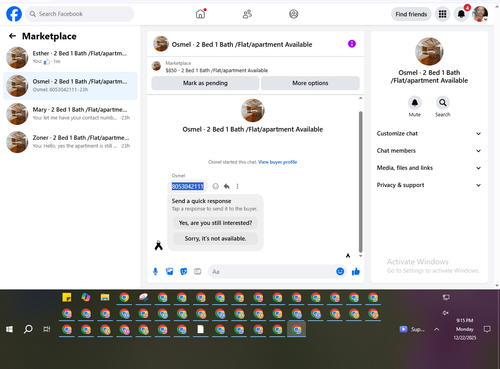Click Mark as pending

point(205,83)
